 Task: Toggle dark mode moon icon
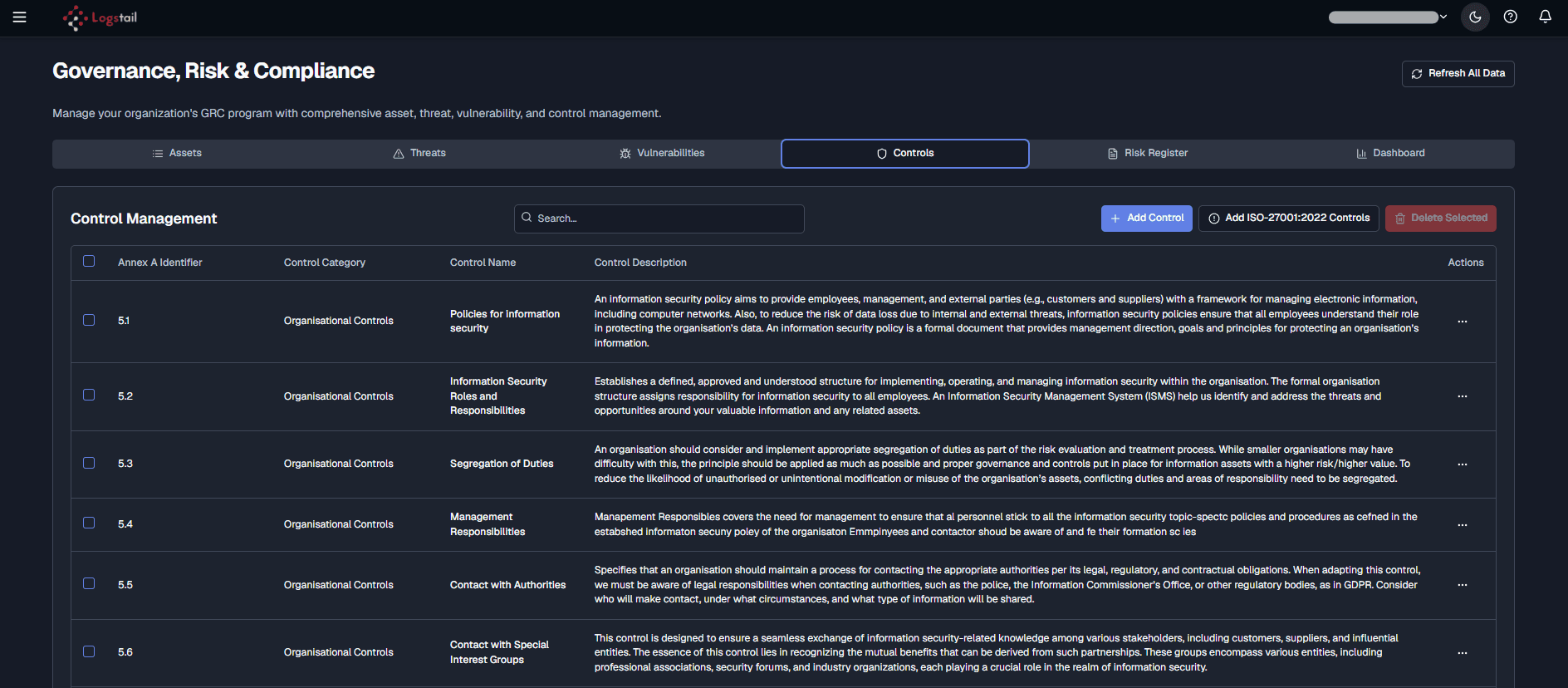pyautogui.click(x=1475, y=17)
